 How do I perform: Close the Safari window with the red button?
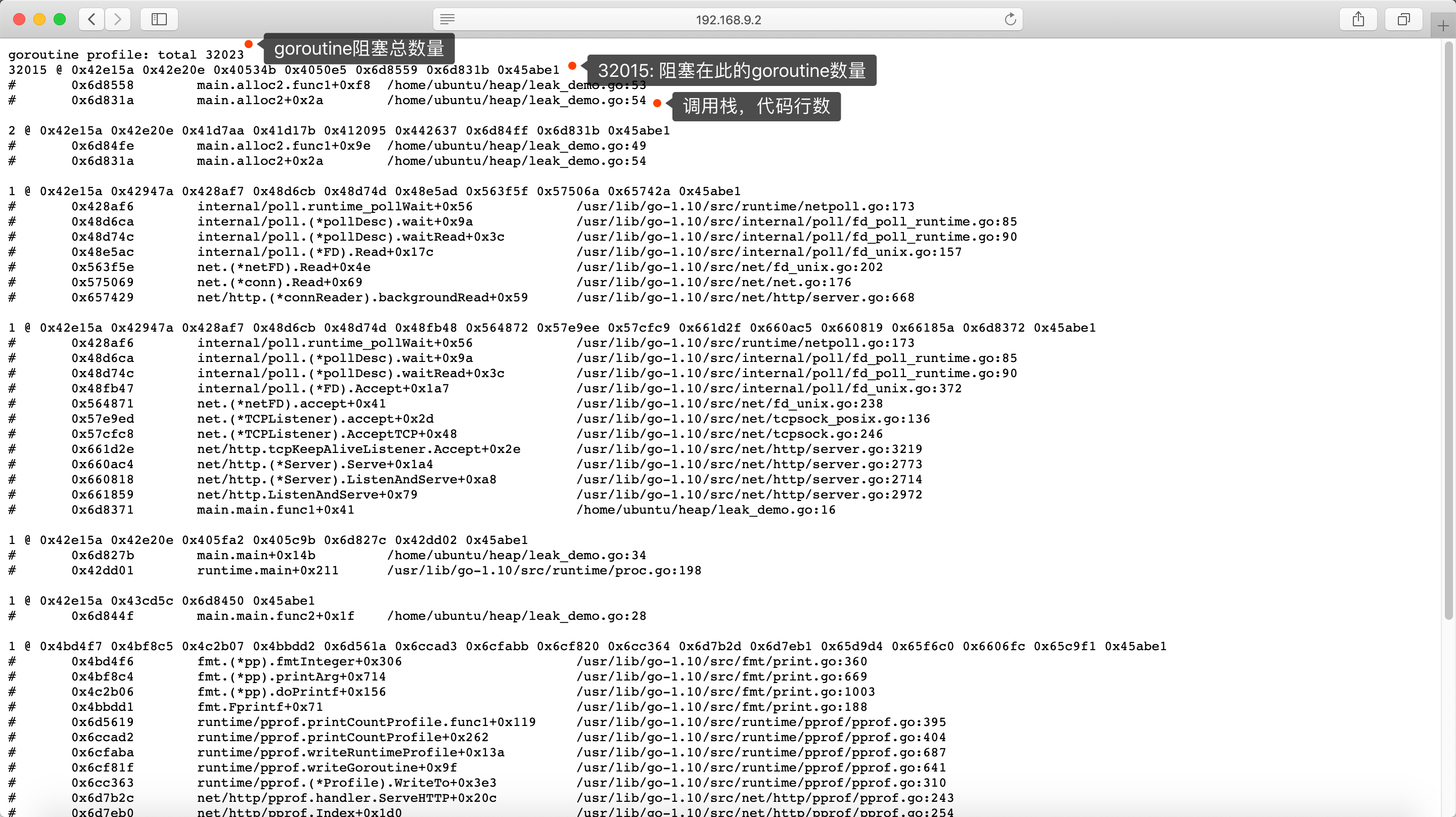[x=19, y=19]
